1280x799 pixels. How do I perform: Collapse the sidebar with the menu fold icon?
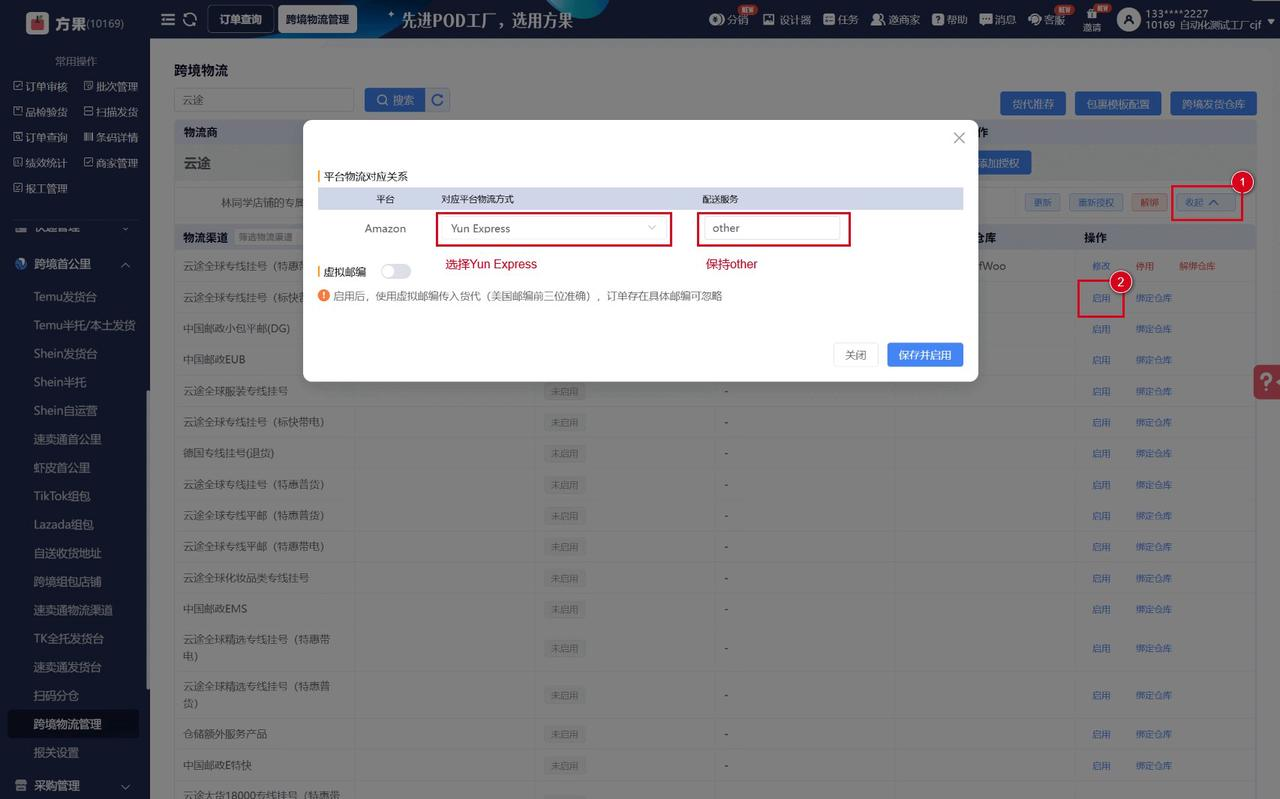(168, 19)
